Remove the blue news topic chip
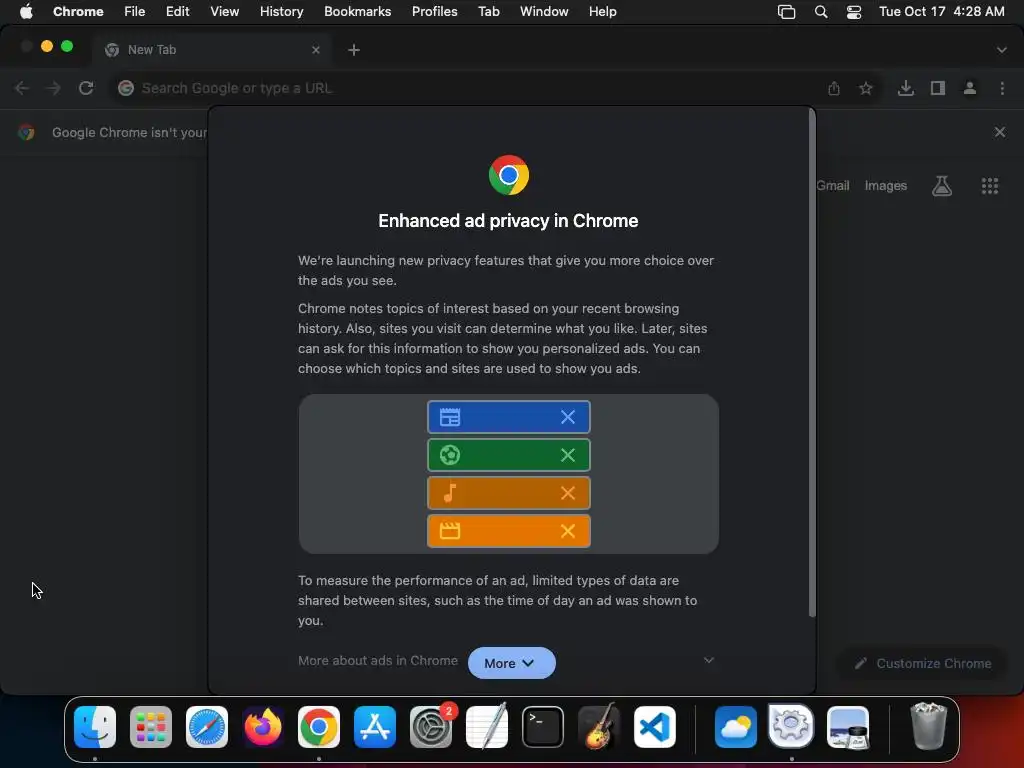Screen dimensions: 1024x768 568,417
